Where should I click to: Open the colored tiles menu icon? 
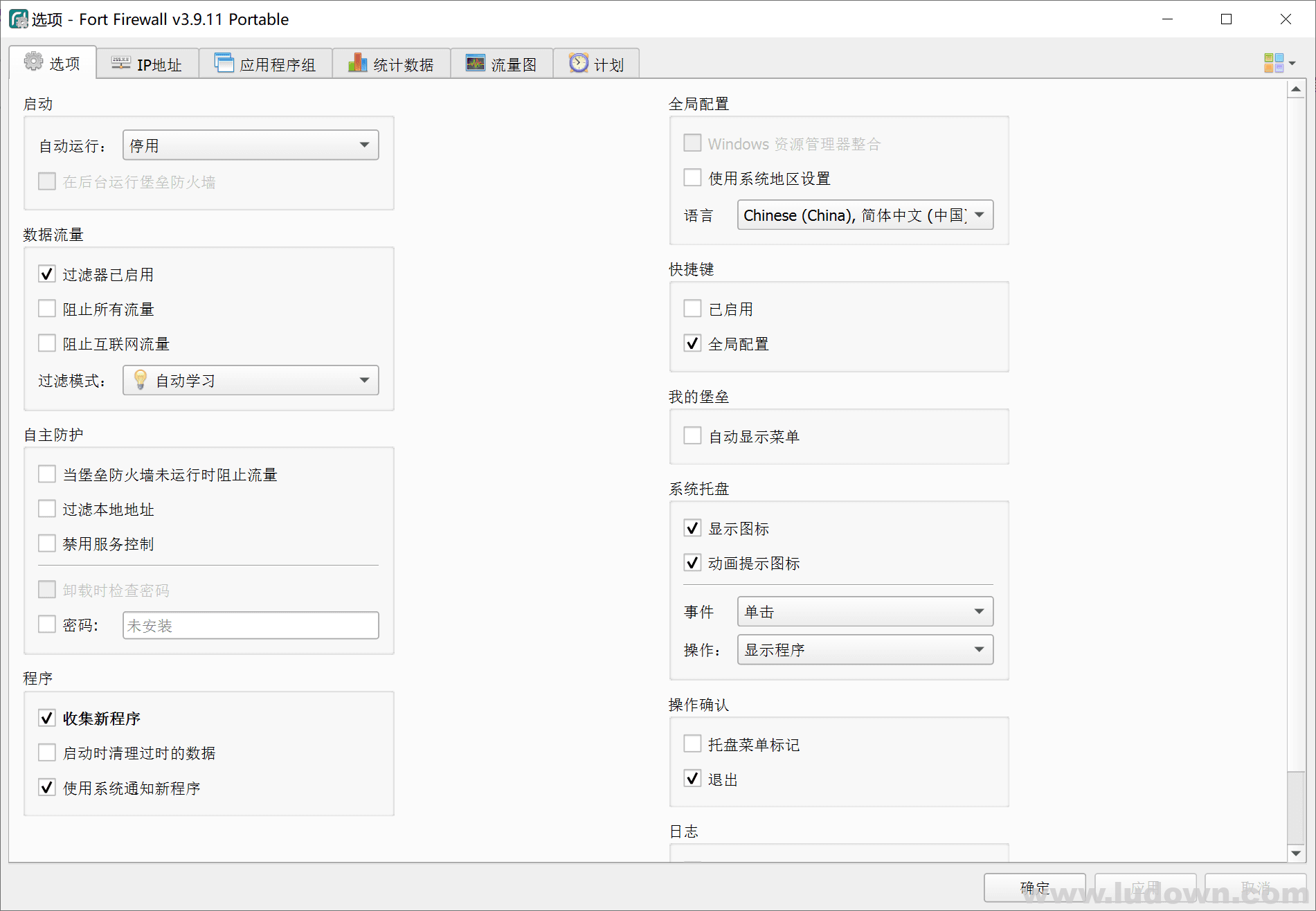point(1274,63)
